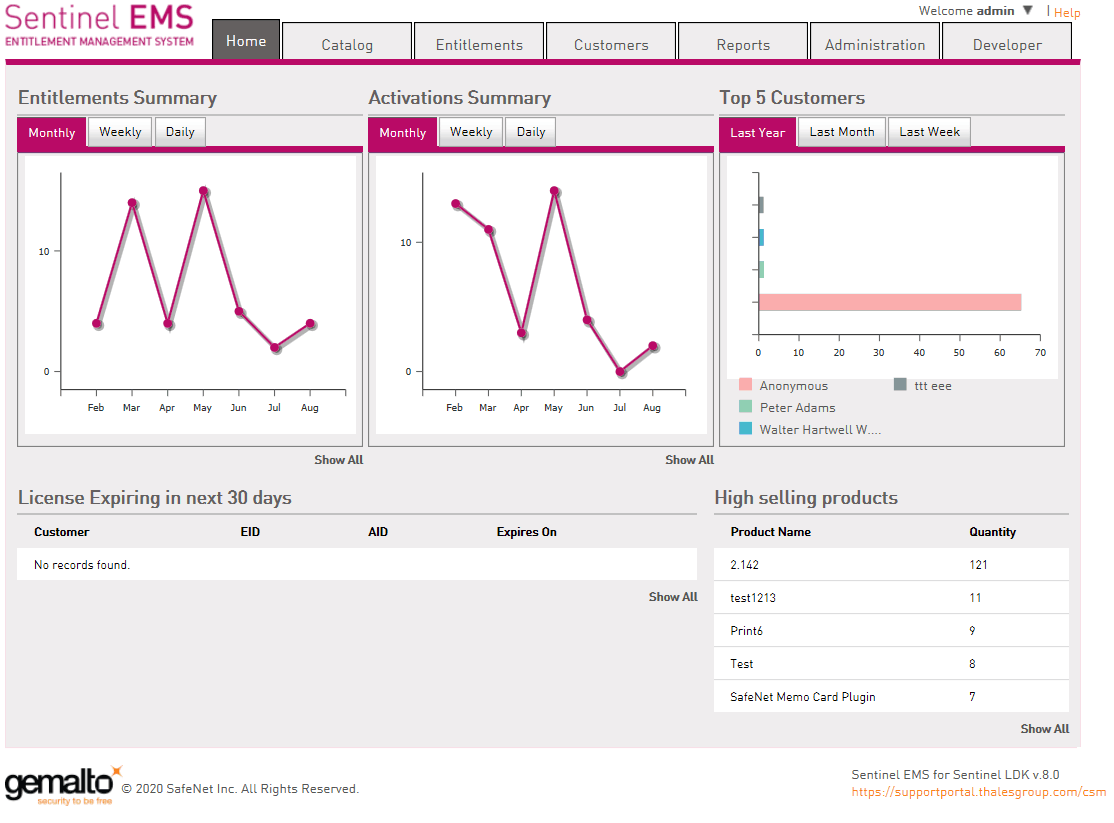Screen dimensions: 1114x823
Task: Select the Print6 product row
Action: (x=891, y=630)
